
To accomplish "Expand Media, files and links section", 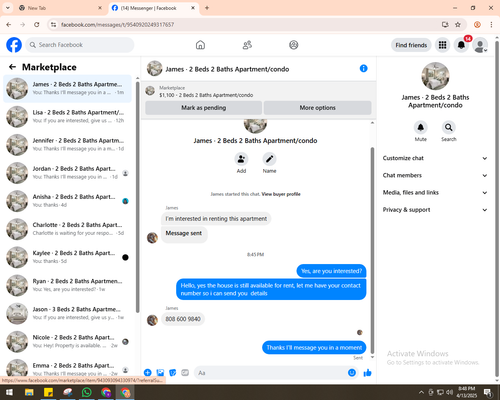I will pyautogui.click(x=435, y=193).
